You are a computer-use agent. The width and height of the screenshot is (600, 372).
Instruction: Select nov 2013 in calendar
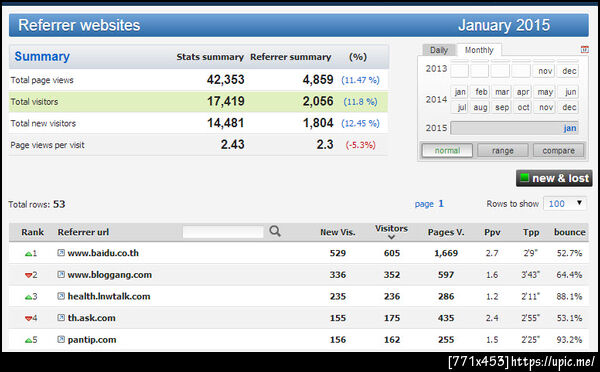pyautogui.click(x=544, y=71)
